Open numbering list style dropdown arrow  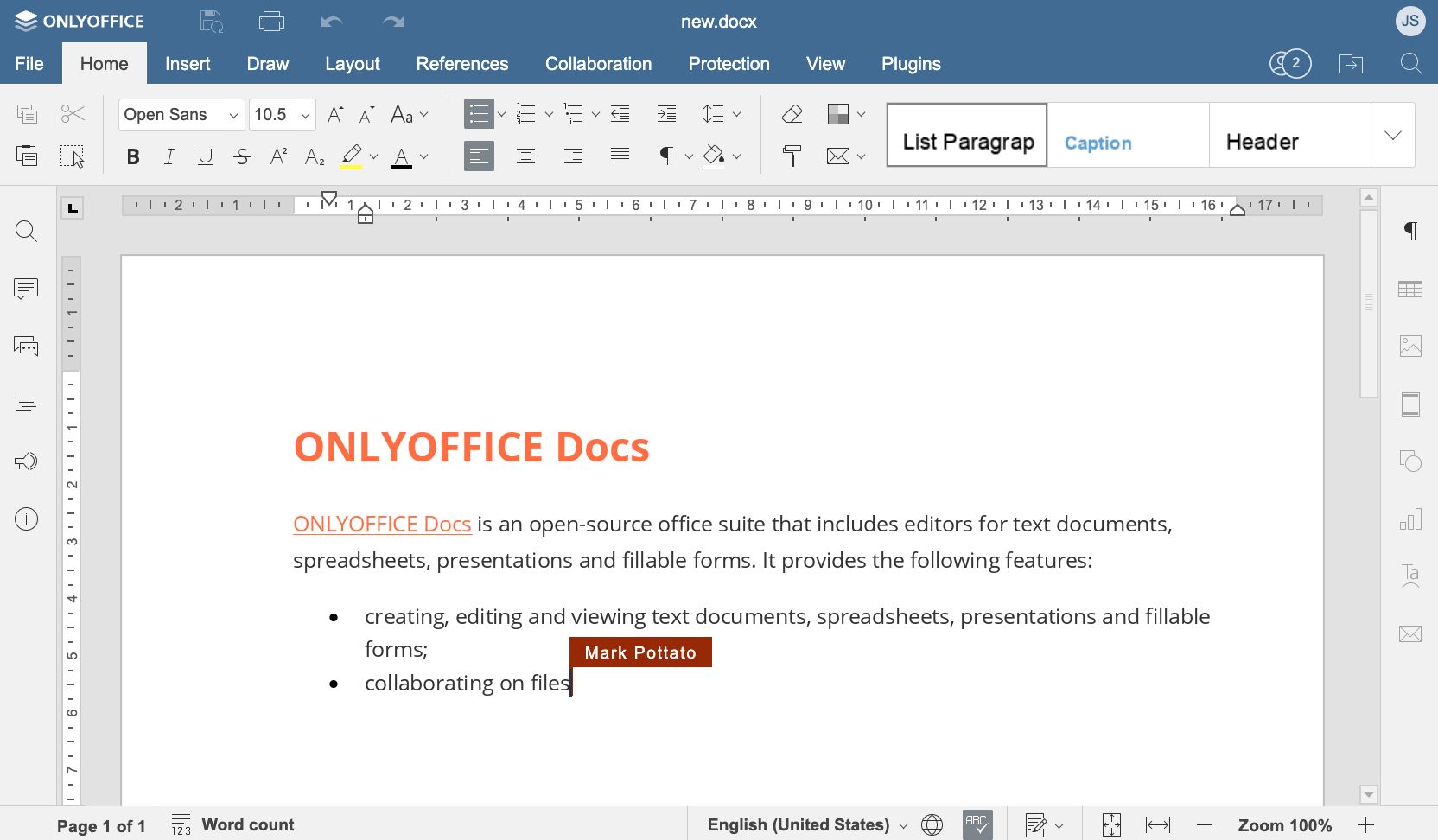click(x=549, y=114)
